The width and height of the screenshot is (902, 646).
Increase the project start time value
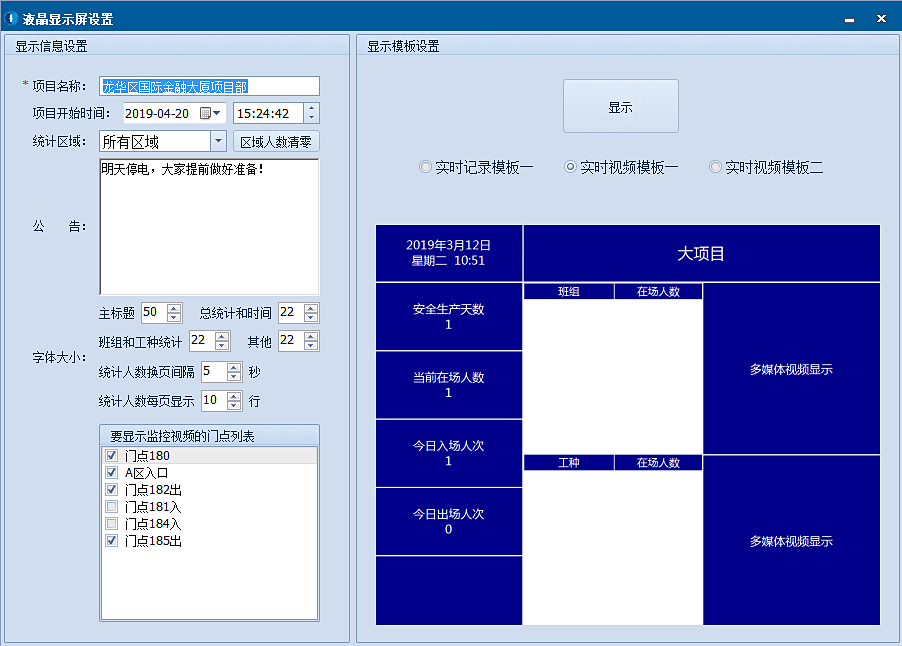click(311, 109)
